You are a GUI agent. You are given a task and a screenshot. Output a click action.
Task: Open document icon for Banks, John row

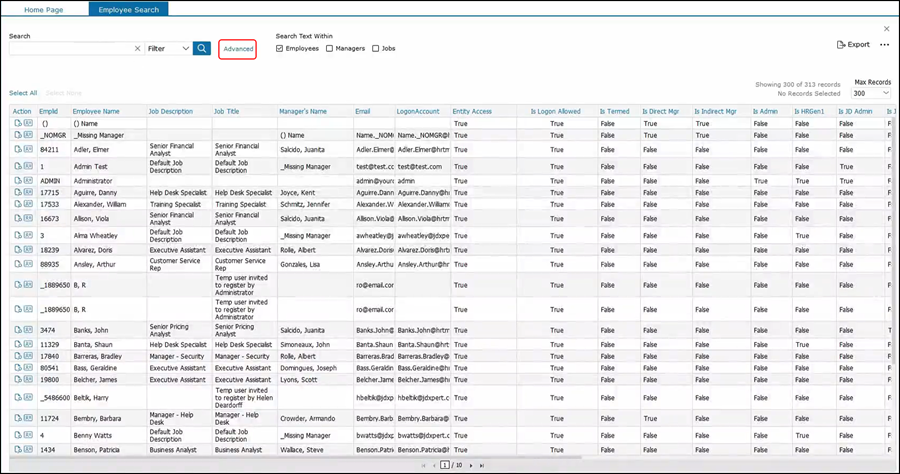[x=17, y=330]
